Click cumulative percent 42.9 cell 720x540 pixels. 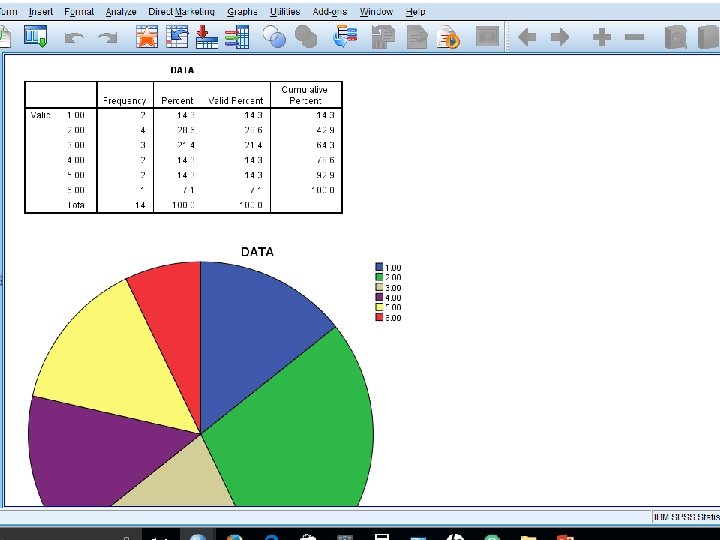click(x=325, y=130)
